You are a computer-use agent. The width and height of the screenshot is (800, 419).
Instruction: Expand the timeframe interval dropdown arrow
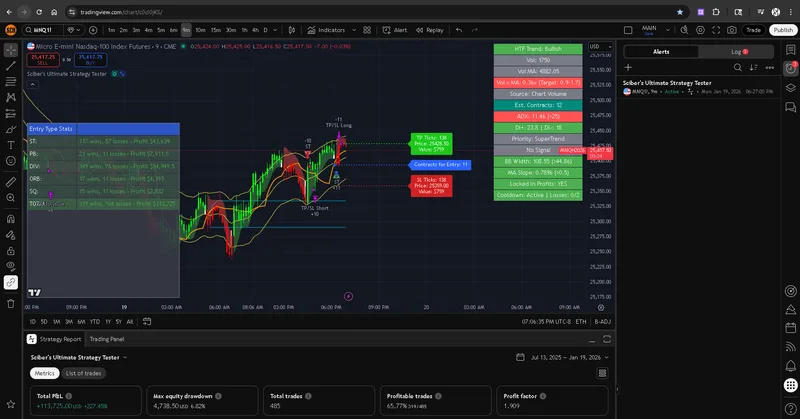coord(276,30)
